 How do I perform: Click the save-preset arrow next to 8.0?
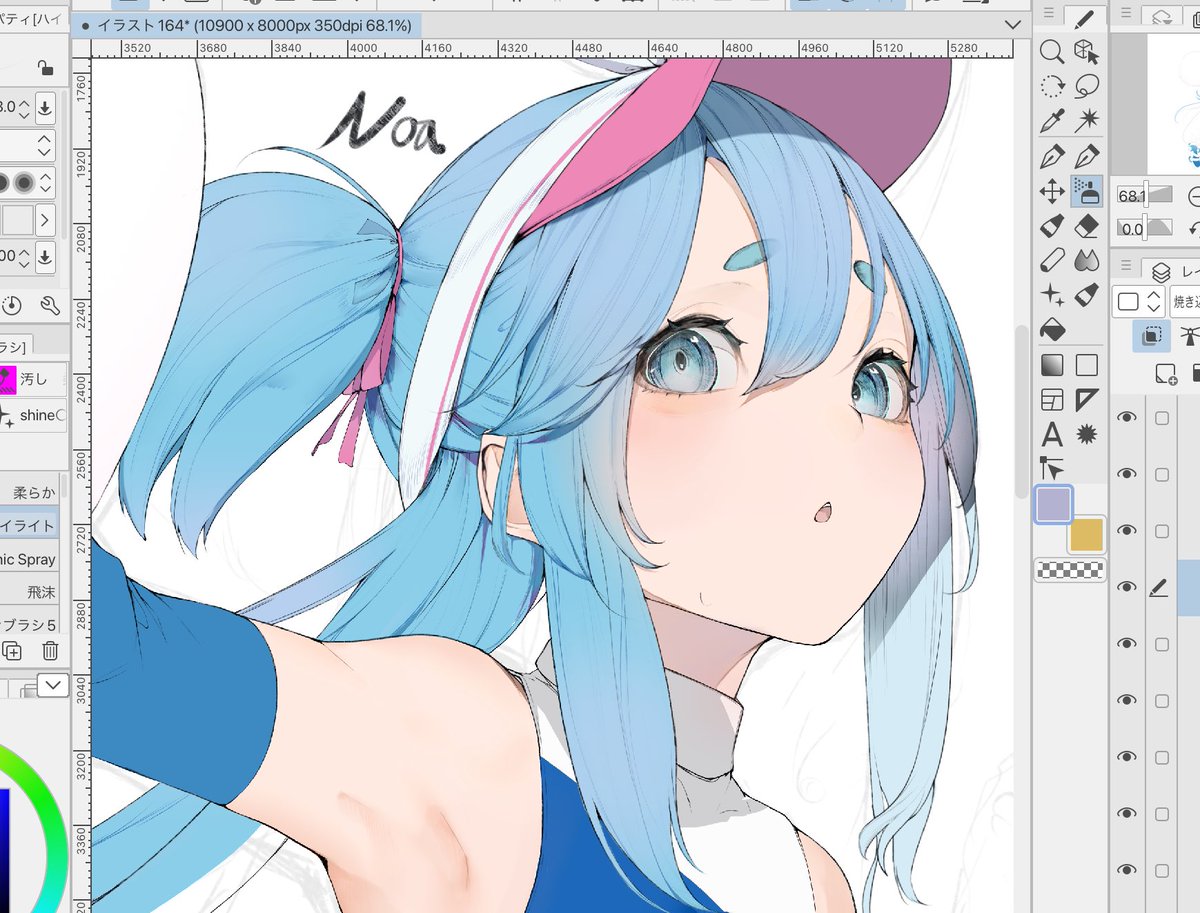tap(46, 107)
